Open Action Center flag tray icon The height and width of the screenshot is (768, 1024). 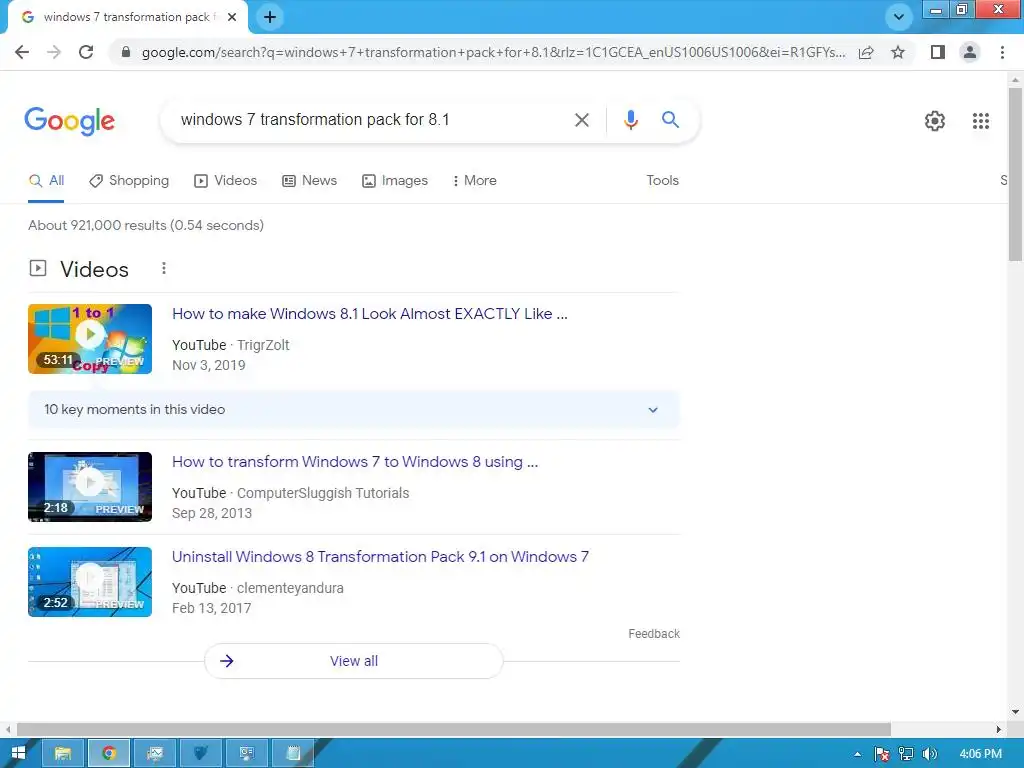coord(882,754)
